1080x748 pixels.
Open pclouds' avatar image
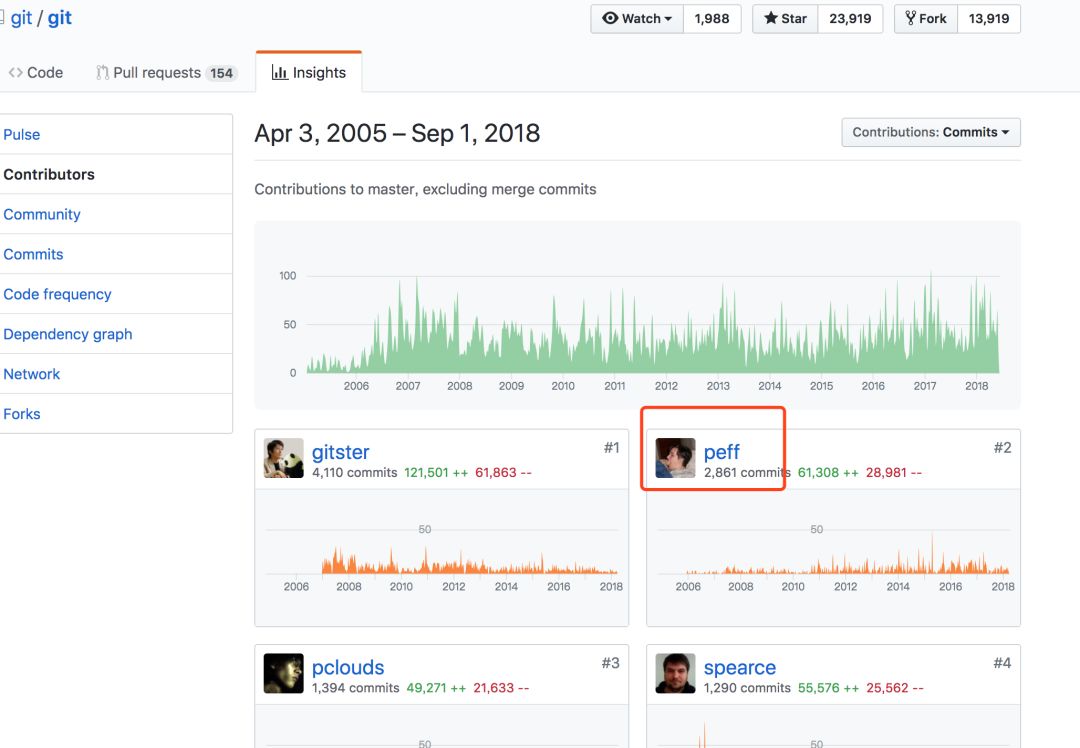pyautogui.click(x=284, y=673)
